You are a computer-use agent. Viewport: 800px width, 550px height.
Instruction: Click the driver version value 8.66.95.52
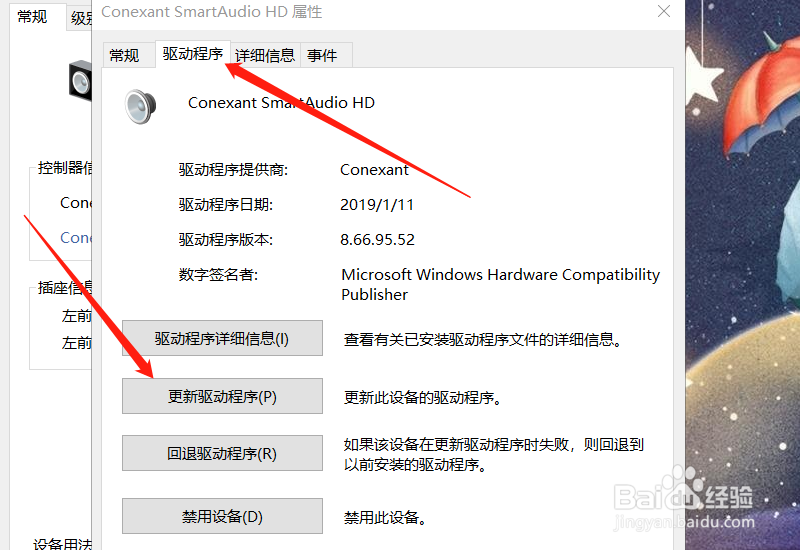point(377,240)
